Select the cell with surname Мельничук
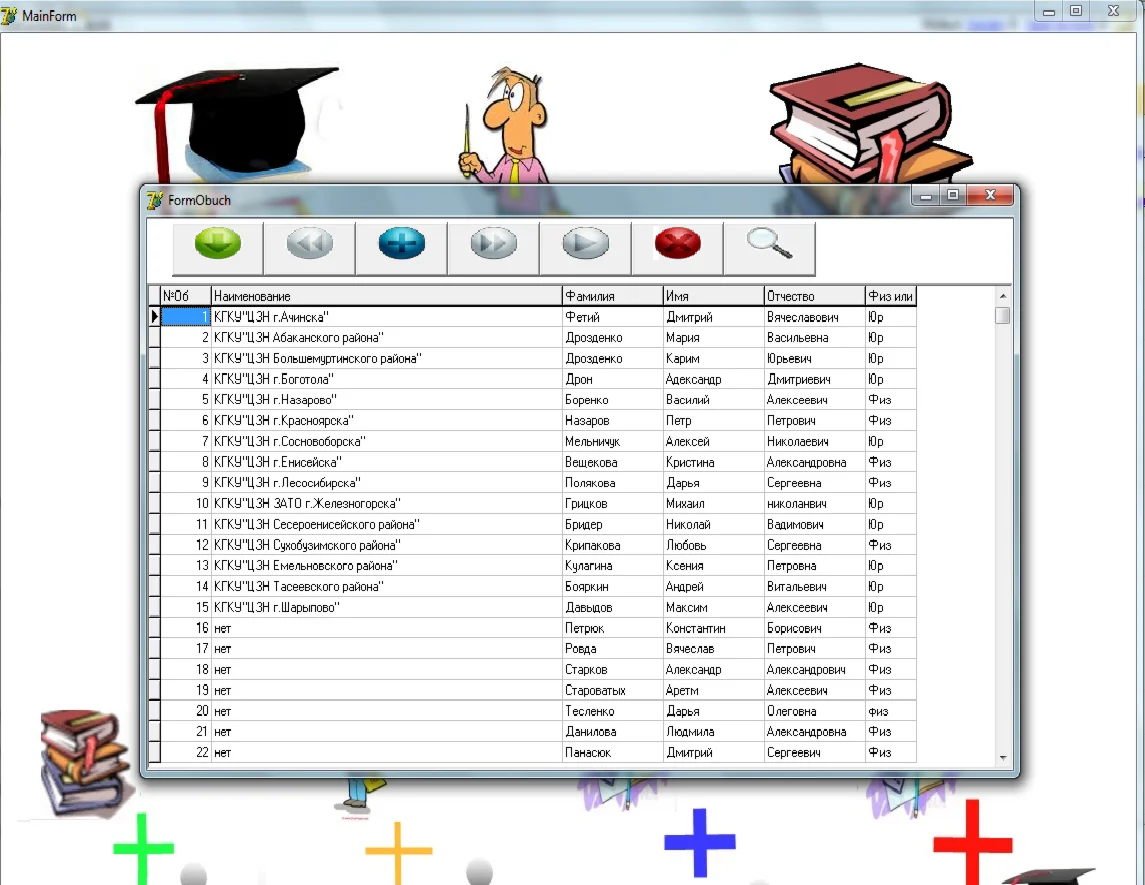This screenshot has height=885, width=1145. tap(613, 441)
